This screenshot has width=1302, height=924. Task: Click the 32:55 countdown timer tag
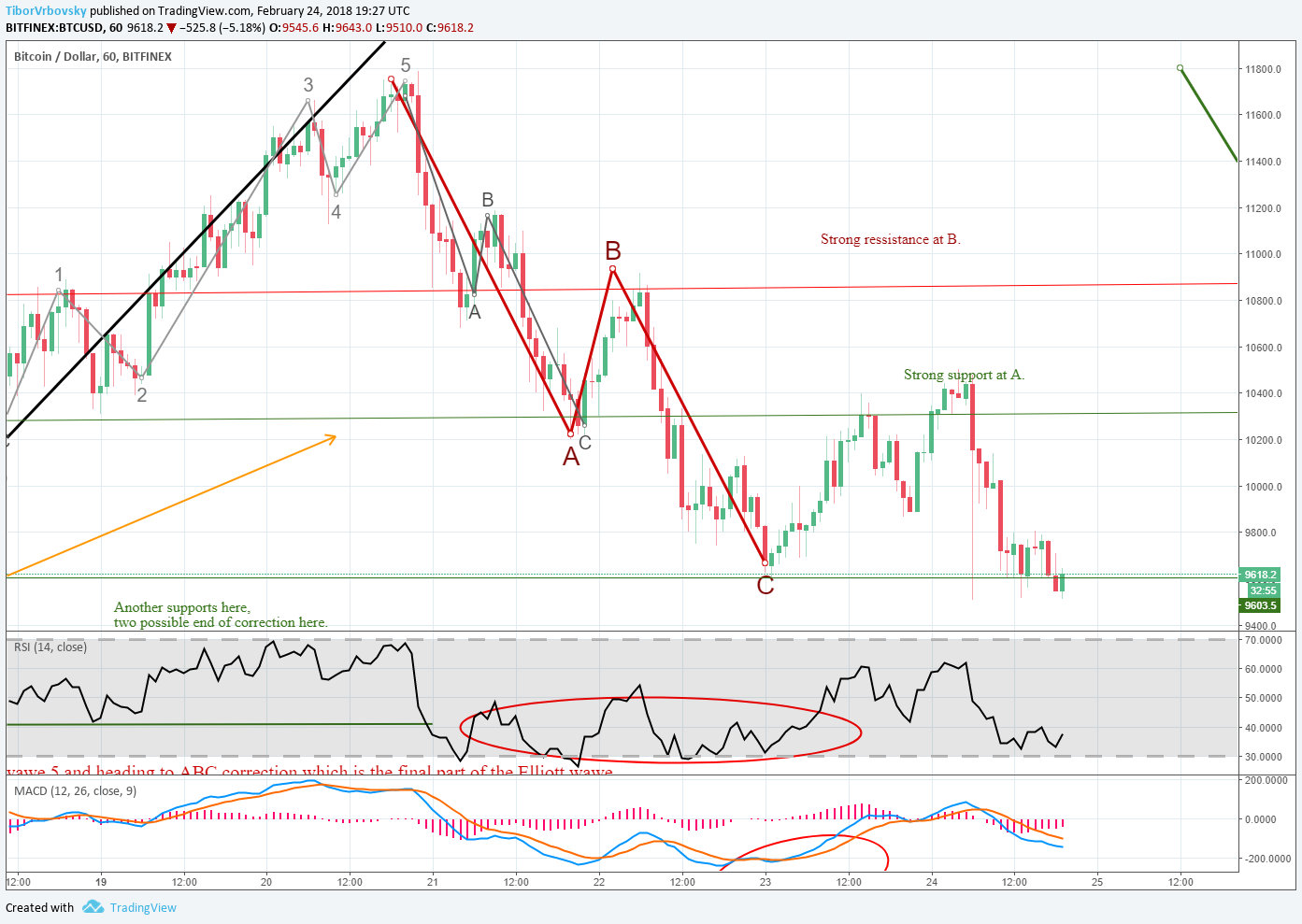[x=1263, y=590]
